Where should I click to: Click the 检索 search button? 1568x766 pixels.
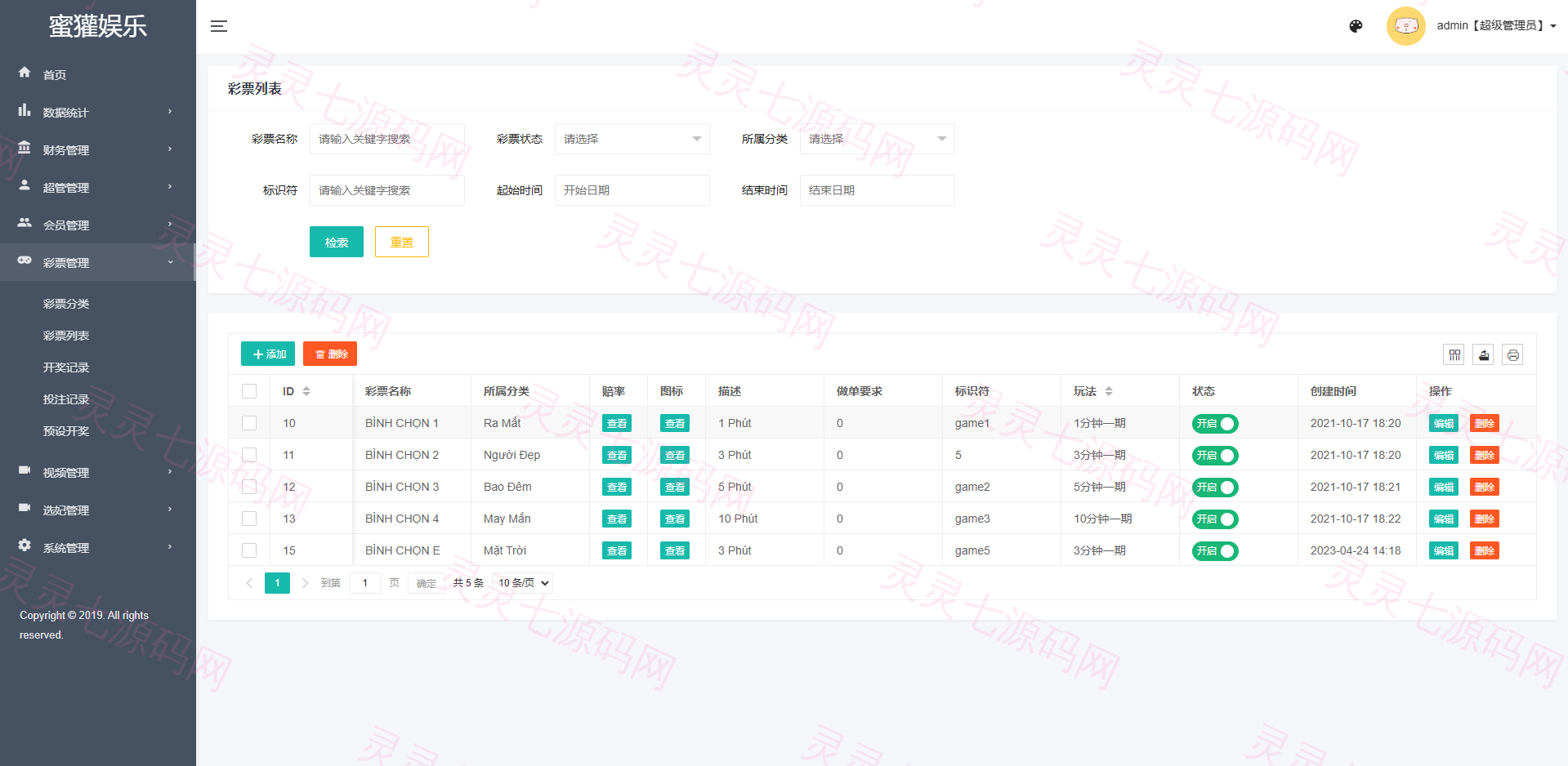click(337, 242)
